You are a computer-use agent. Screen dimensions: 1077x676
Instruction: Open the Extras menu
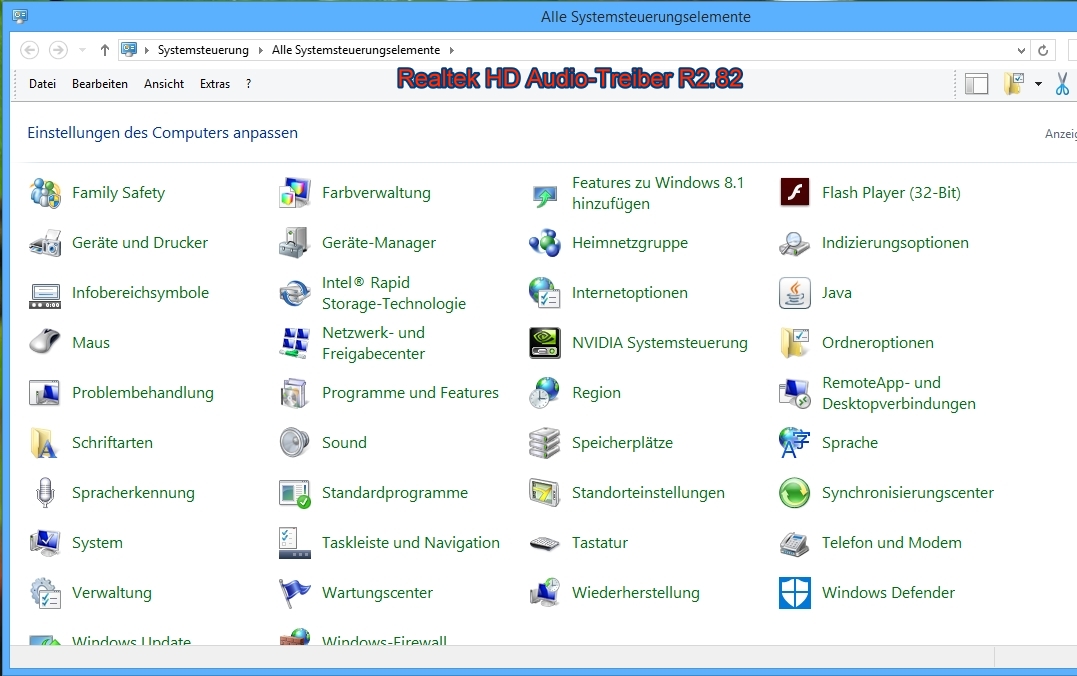pos(215,84)
